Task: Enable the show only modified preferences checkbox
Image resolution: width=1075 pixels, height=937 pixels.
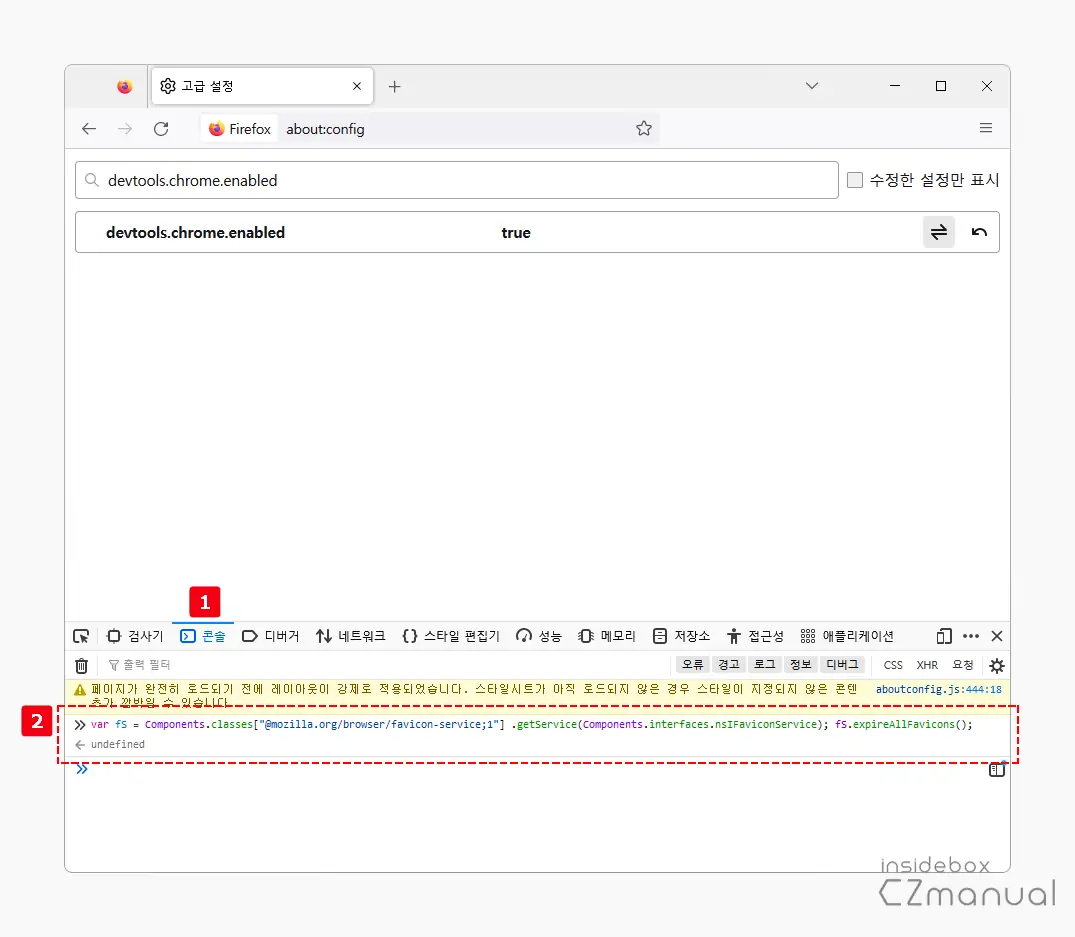Action: pyautogui.click(x=855, y=181)
